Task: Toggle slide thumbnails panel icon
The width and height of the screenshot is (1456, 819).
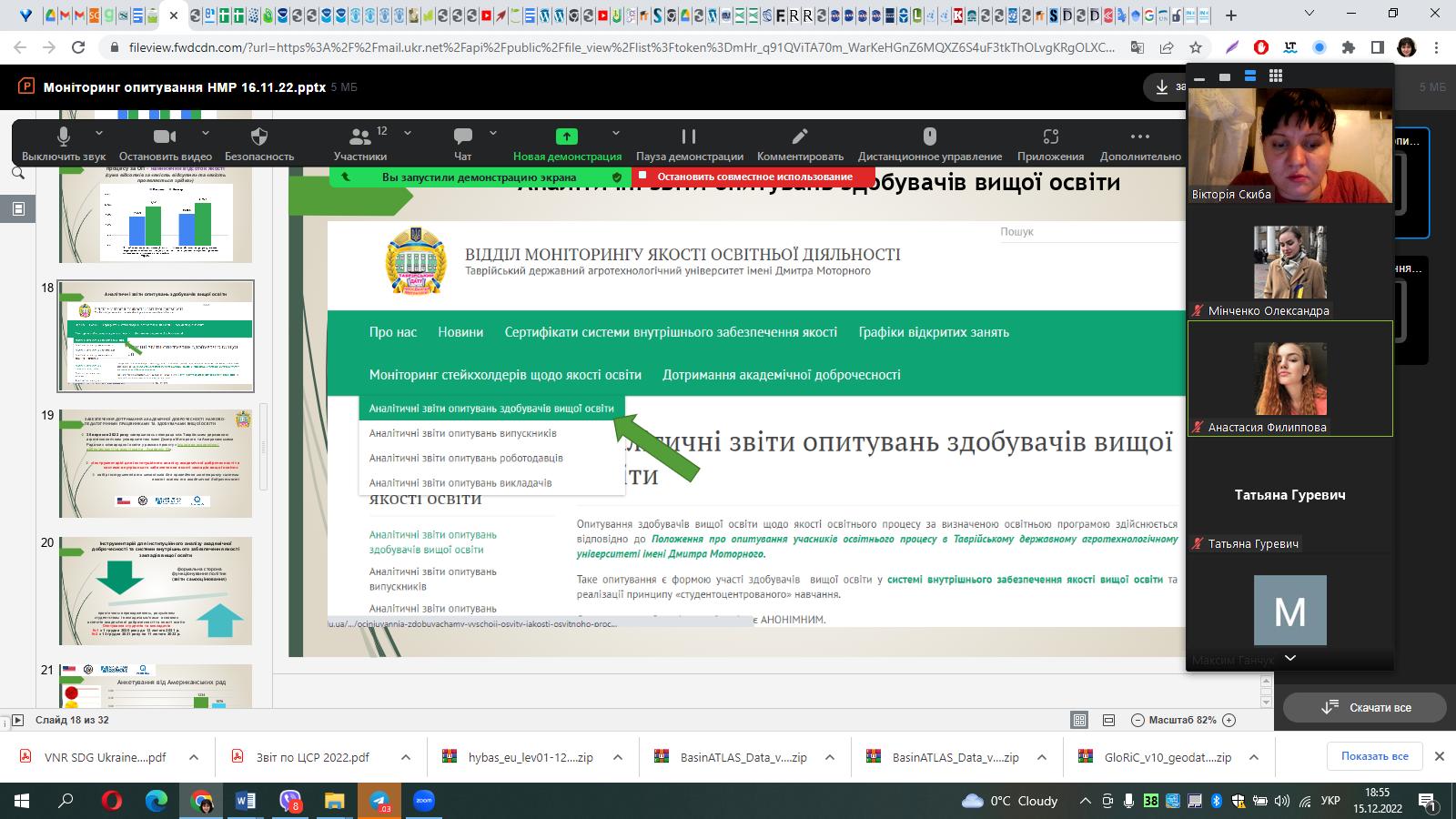Action: tap(18, 208)
